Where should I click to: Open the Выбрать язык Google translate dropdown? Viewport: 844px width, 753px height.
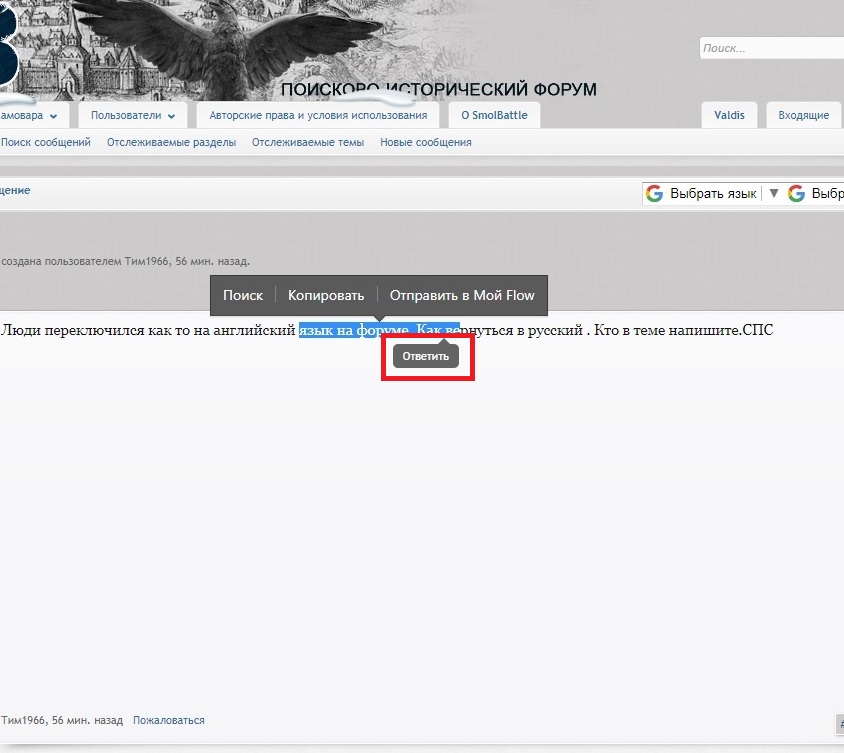click(x=713, y=193)
